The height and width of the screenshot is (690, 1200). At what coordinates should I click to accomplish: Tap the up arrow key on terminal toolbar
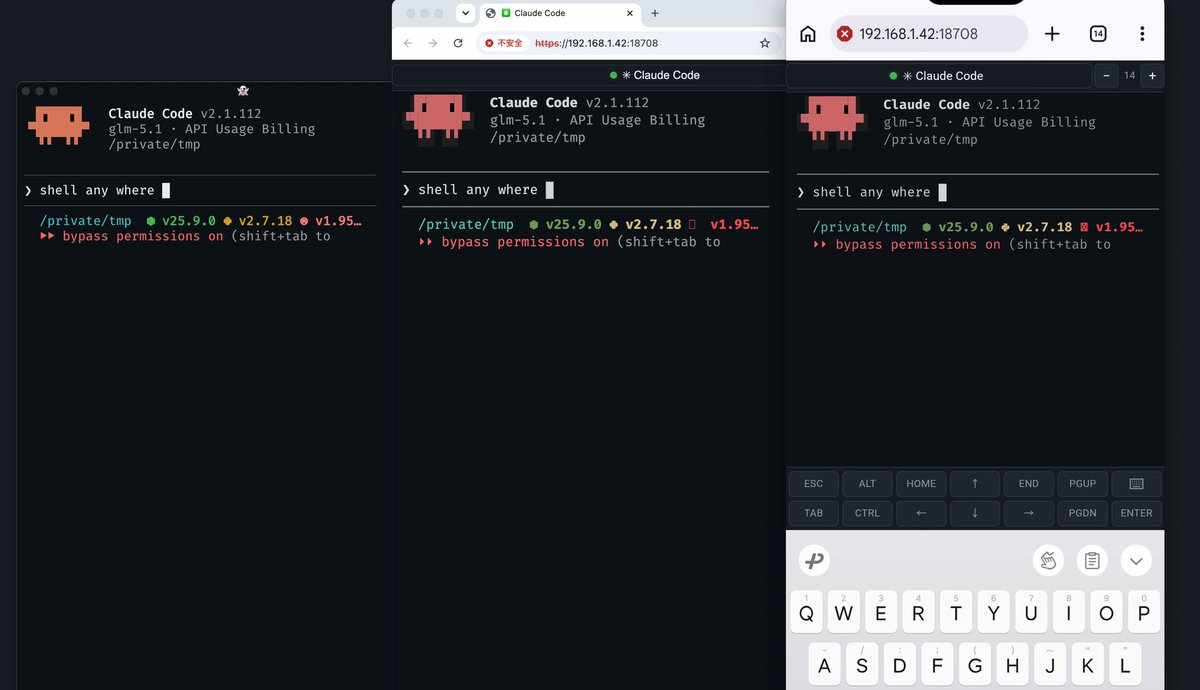(975, 484)
